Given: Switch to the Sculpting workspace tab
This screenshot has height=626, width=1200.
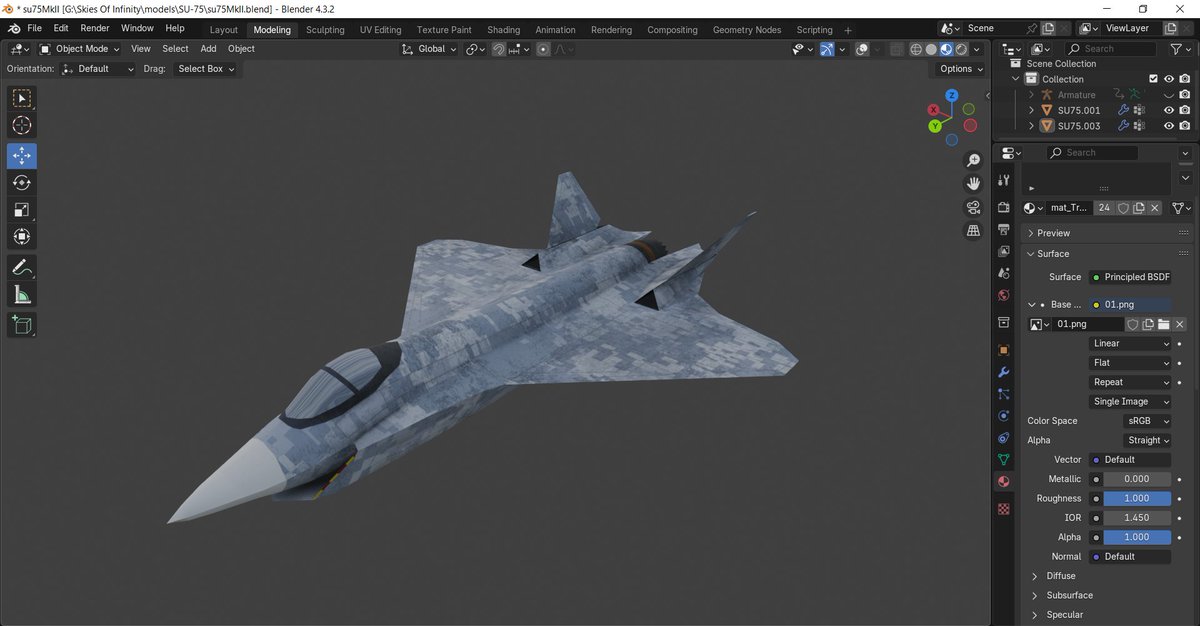Looking at the screenshot, I should [325, 30].
